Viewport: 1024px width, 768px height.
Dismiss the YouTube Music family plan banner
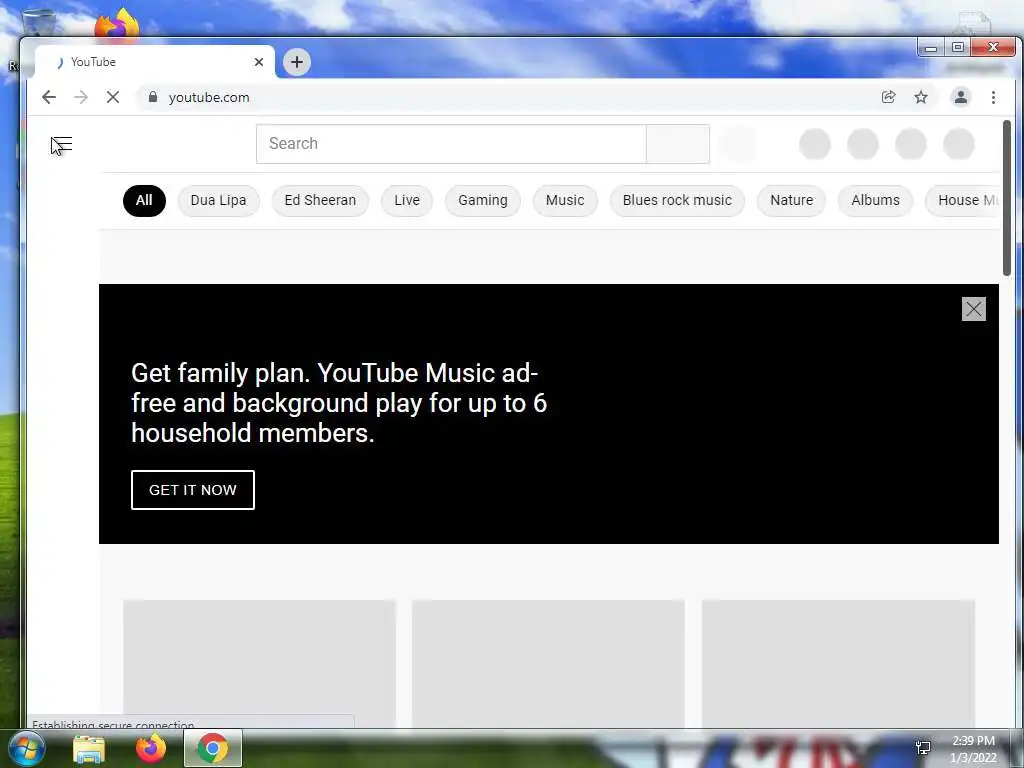pos(974,309)
